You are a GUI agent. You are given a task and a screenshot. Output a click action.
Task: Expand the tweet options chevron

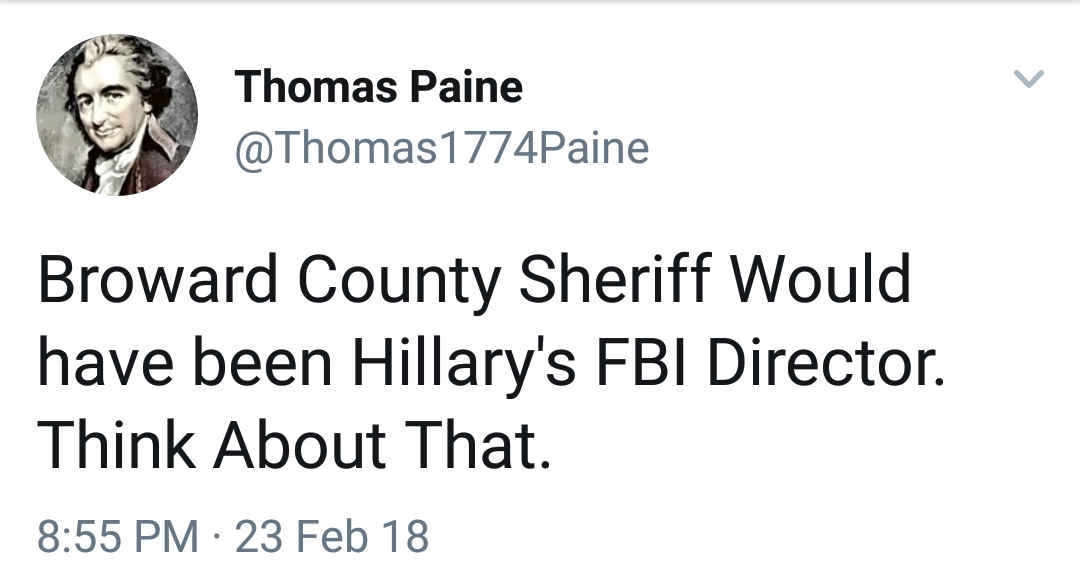[x=1028, y=78]
